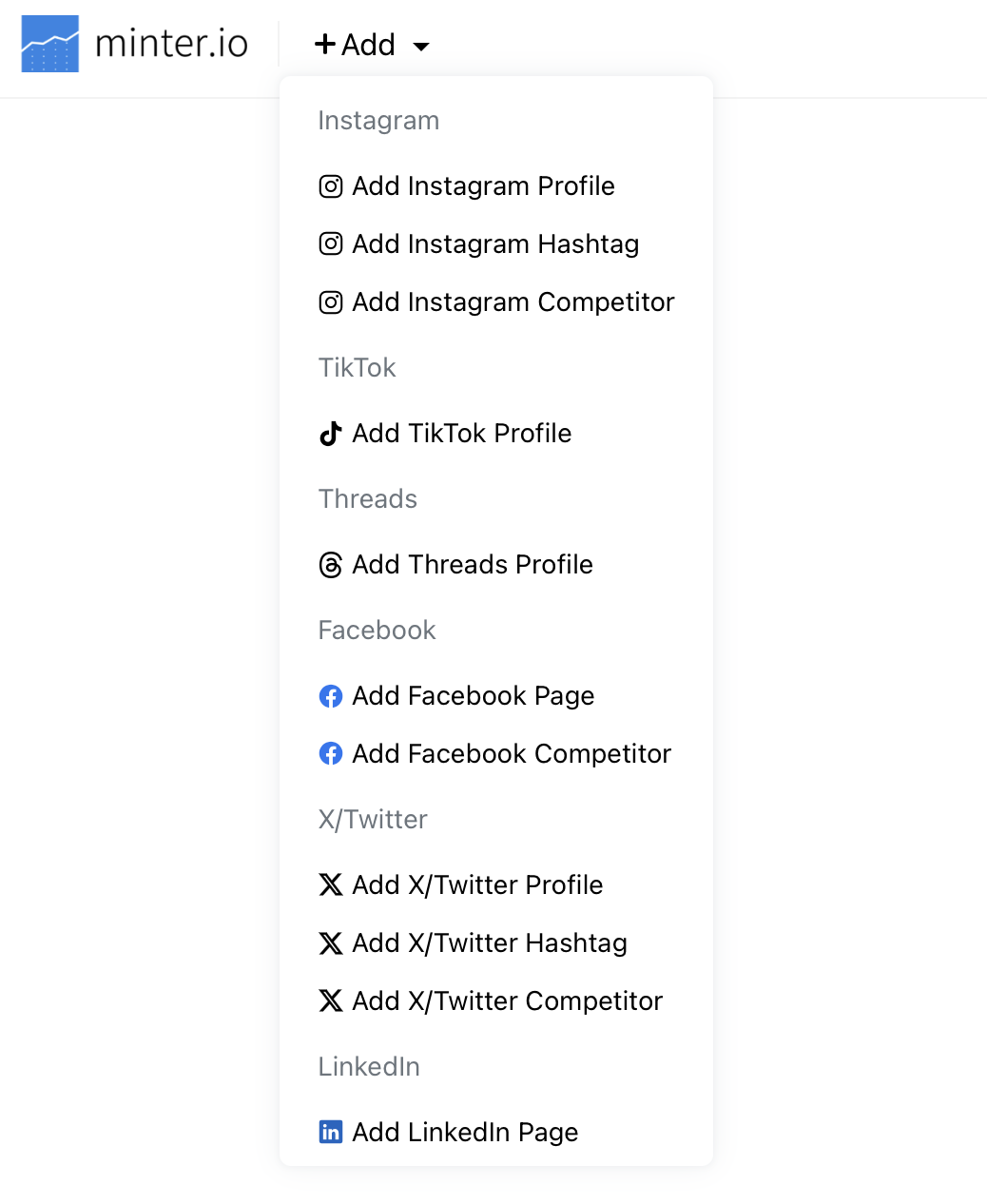Click the X icon beside Add X/Twitter Hashtag
Screen dimensions: 987x1204
(x=330, y=943)
